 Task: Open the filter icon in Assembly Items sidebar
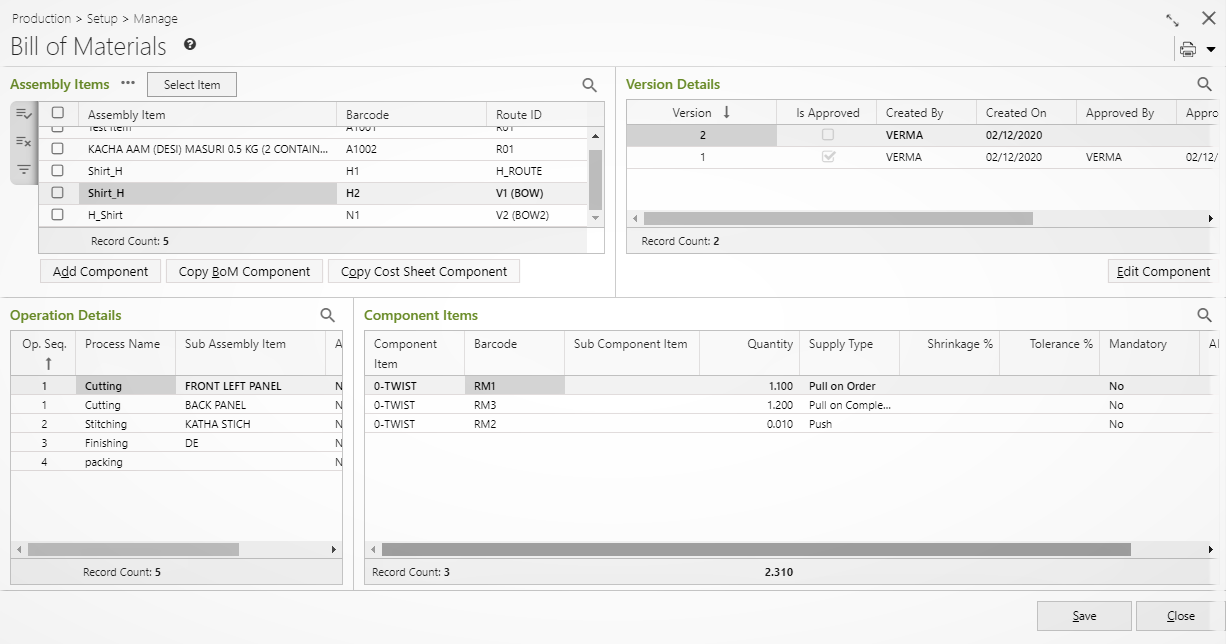23,169
